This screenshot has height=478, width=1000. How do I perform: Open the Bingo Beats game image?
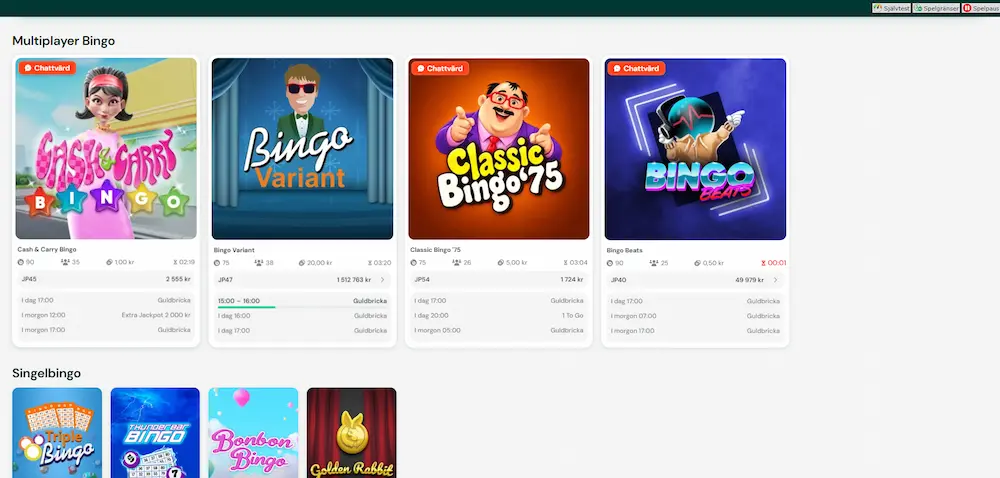pos(695,148)
